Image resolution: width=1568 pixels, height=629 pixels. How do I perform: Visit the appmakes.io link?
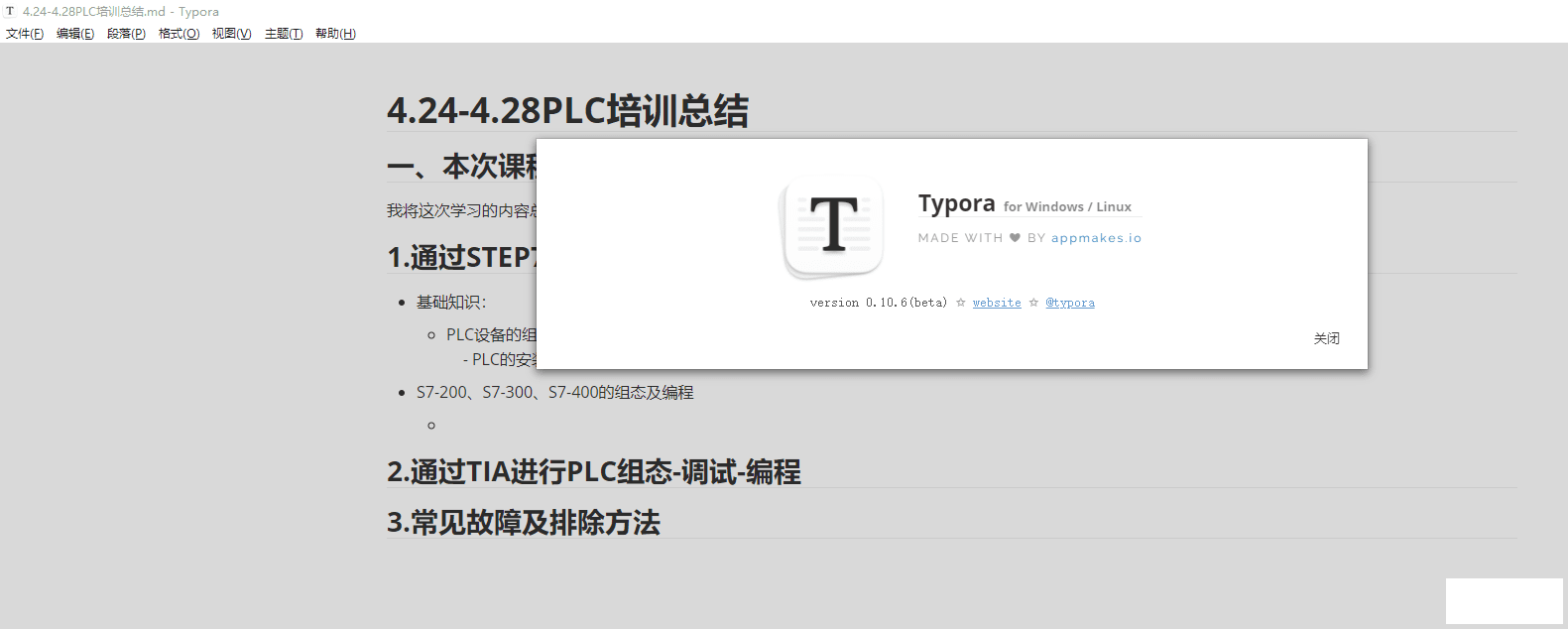pyautogui.click(x=1096, y=238)
